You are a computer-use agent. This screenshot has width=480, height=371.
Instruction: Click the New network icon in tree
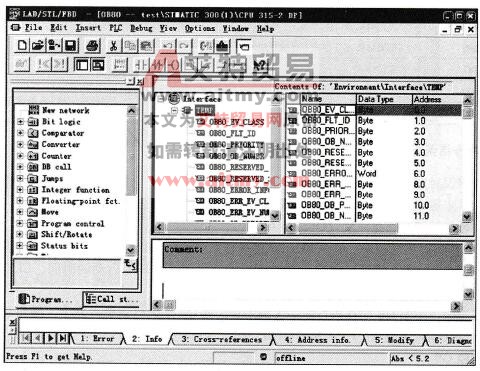(x=34, y=110)
